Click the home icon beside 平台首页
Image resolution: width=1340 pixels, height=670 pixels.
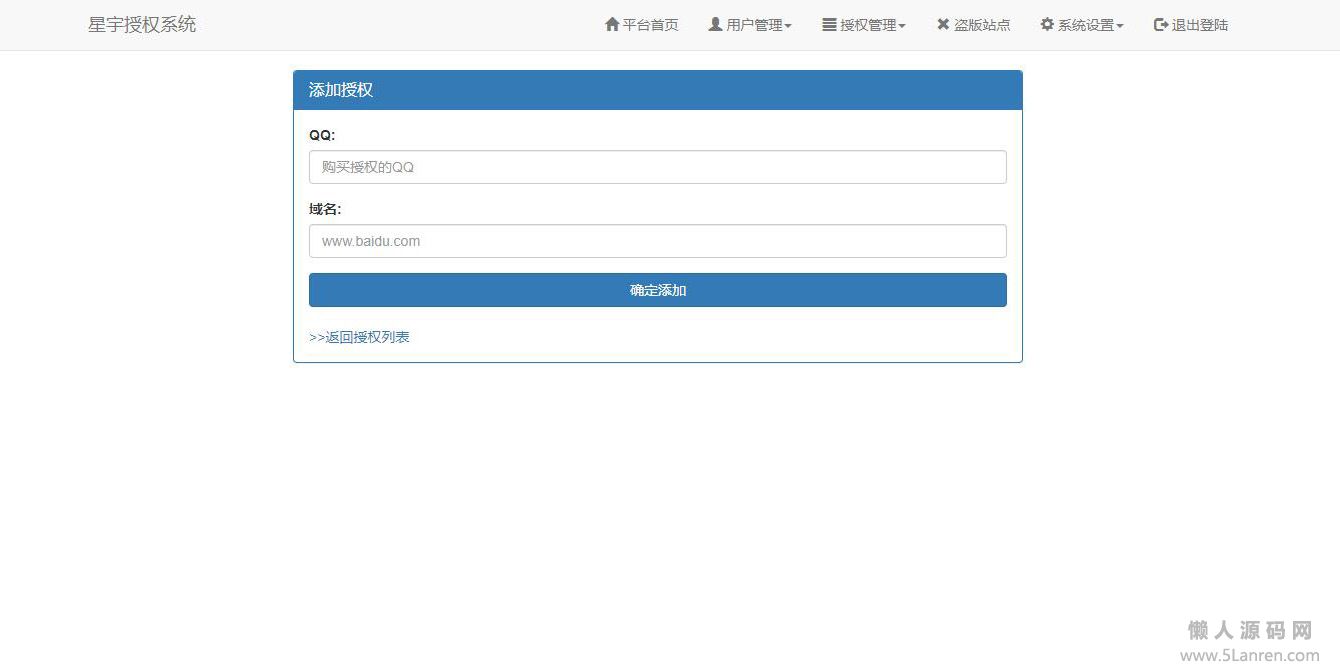click(x=612, y=25)
